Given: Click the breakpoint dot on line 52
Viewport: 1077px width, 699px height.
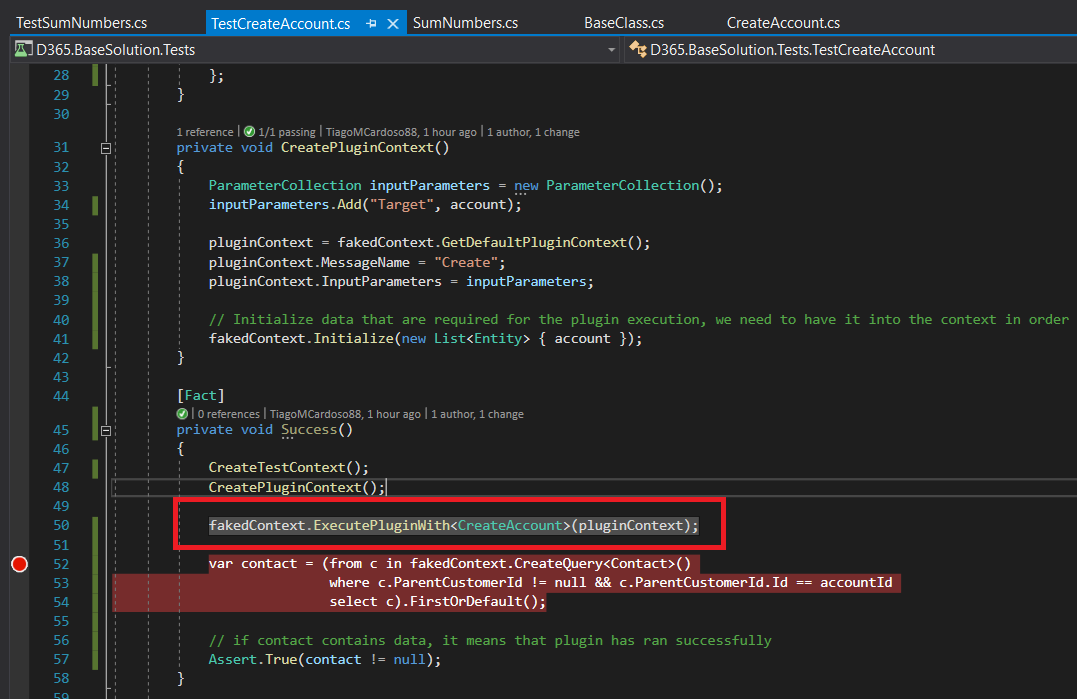Looking at the screenshot, I should click(18, 565).
